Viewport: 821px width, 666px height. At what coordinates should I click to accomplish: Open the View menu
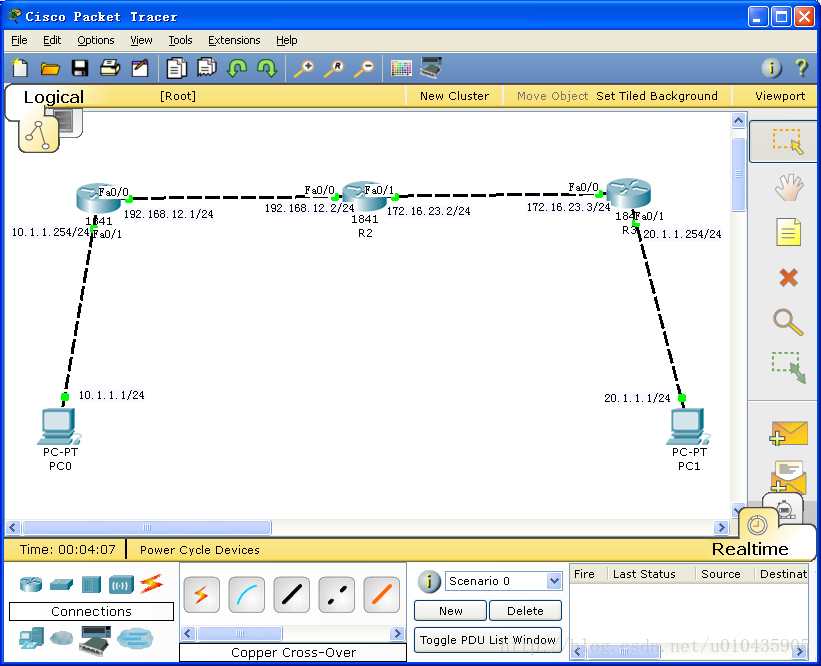pos(141,40)
